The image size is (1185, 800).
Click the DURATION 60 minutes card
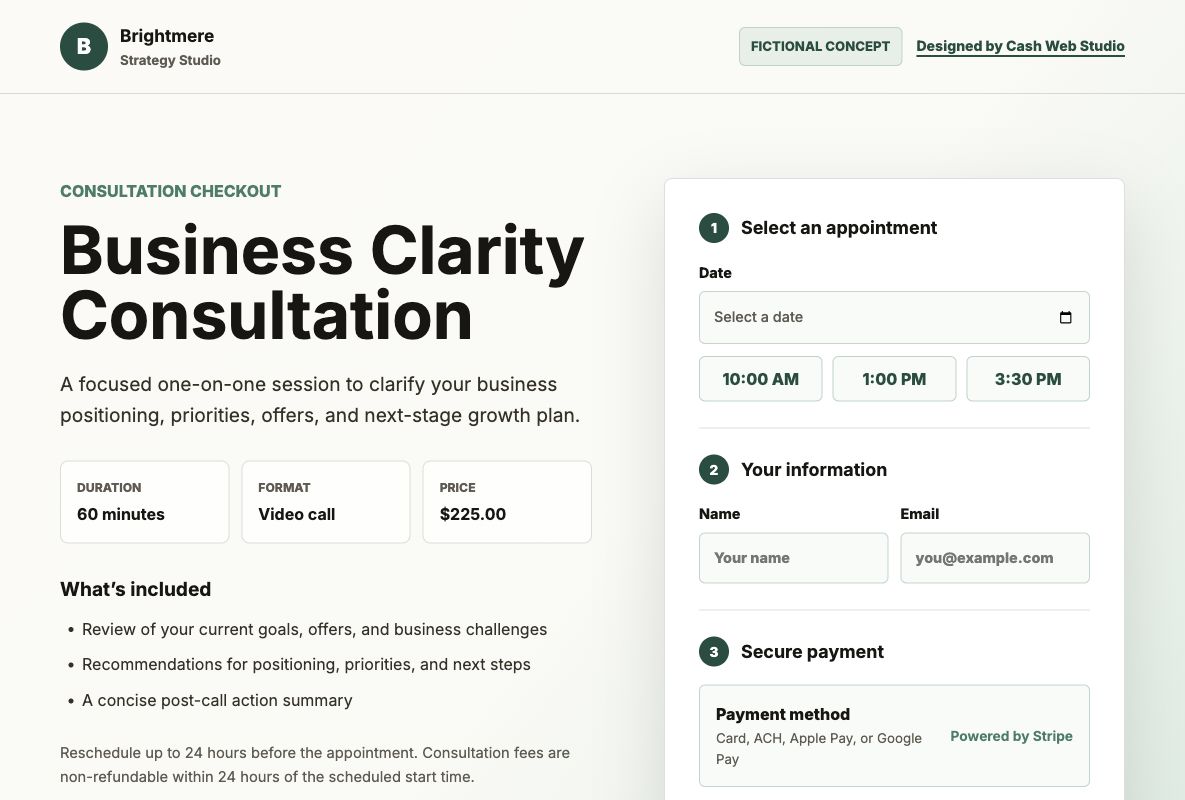point(144,502)
